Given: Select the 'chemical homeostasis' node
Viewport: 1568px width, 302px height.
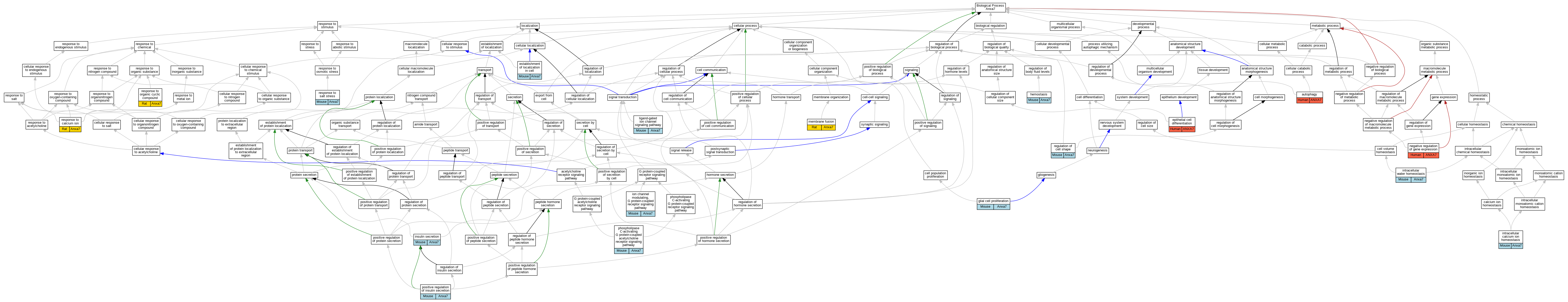Looking at the screenshot, I should point(1519,125).
